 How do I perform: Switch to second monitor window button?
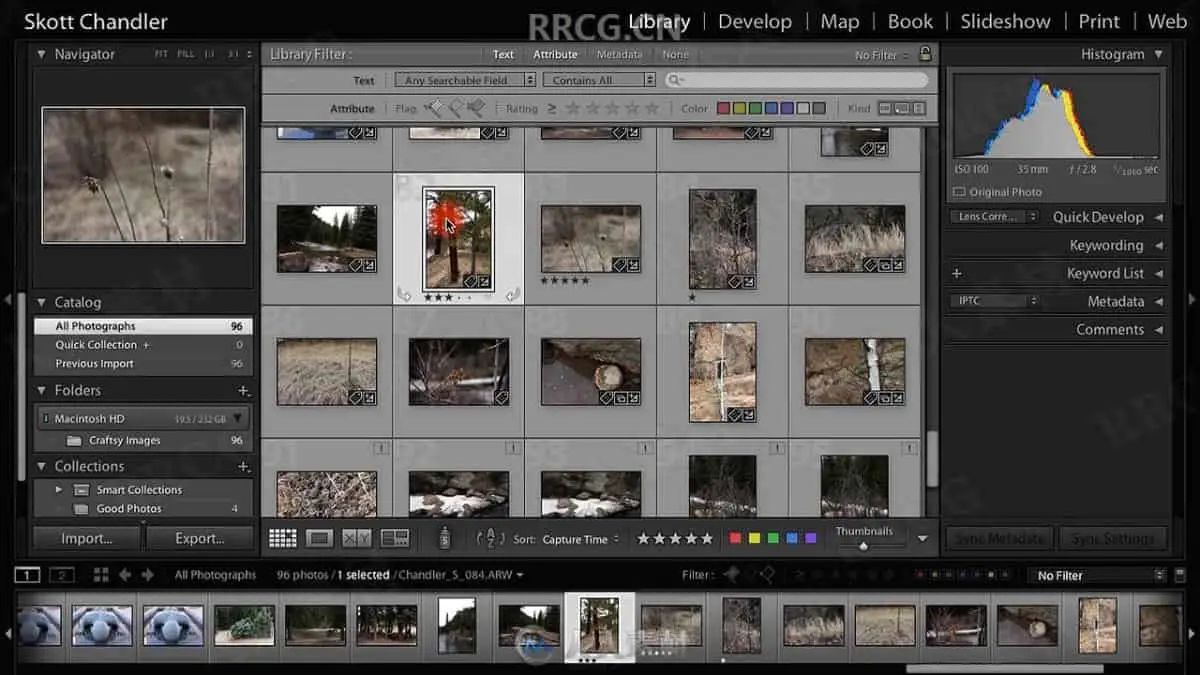point(62,575)
